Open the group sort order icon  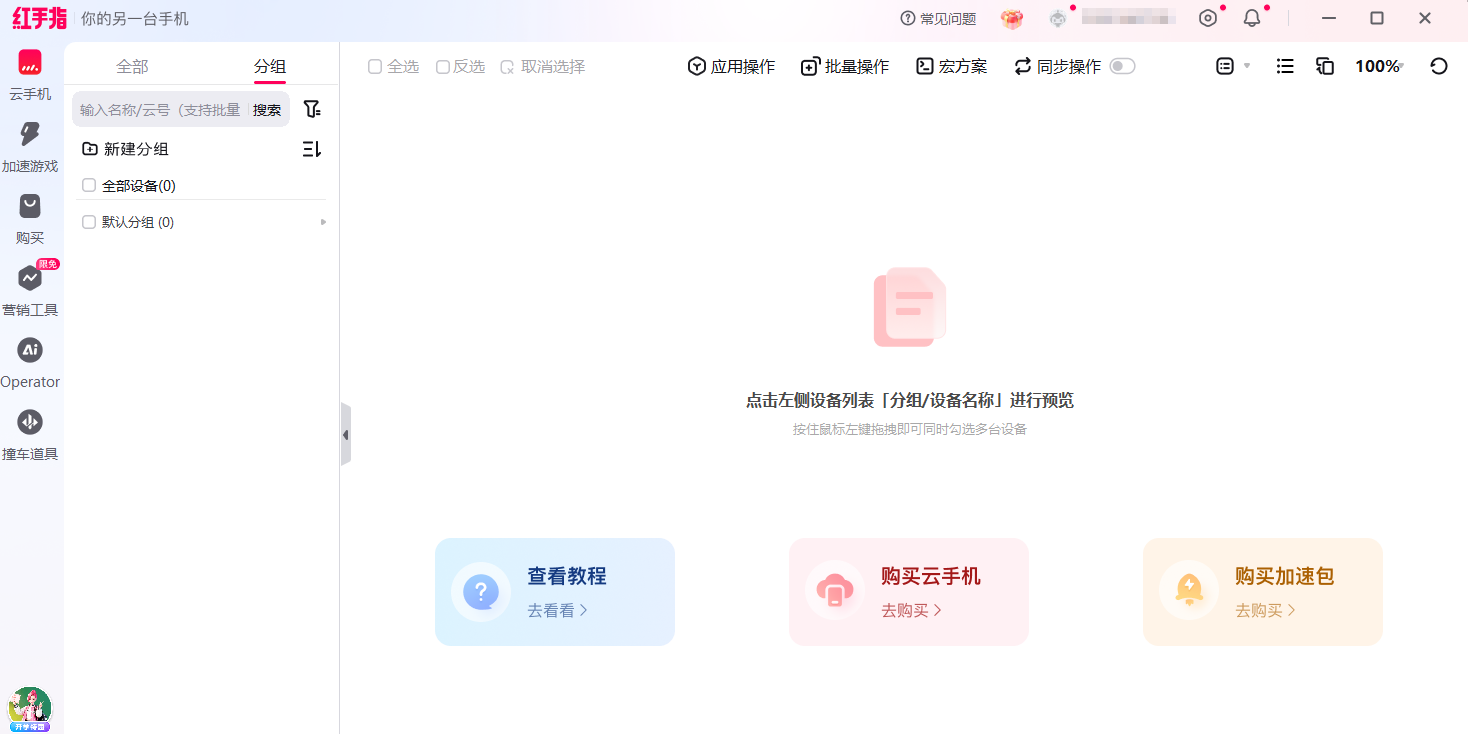[x=312, y=149]
